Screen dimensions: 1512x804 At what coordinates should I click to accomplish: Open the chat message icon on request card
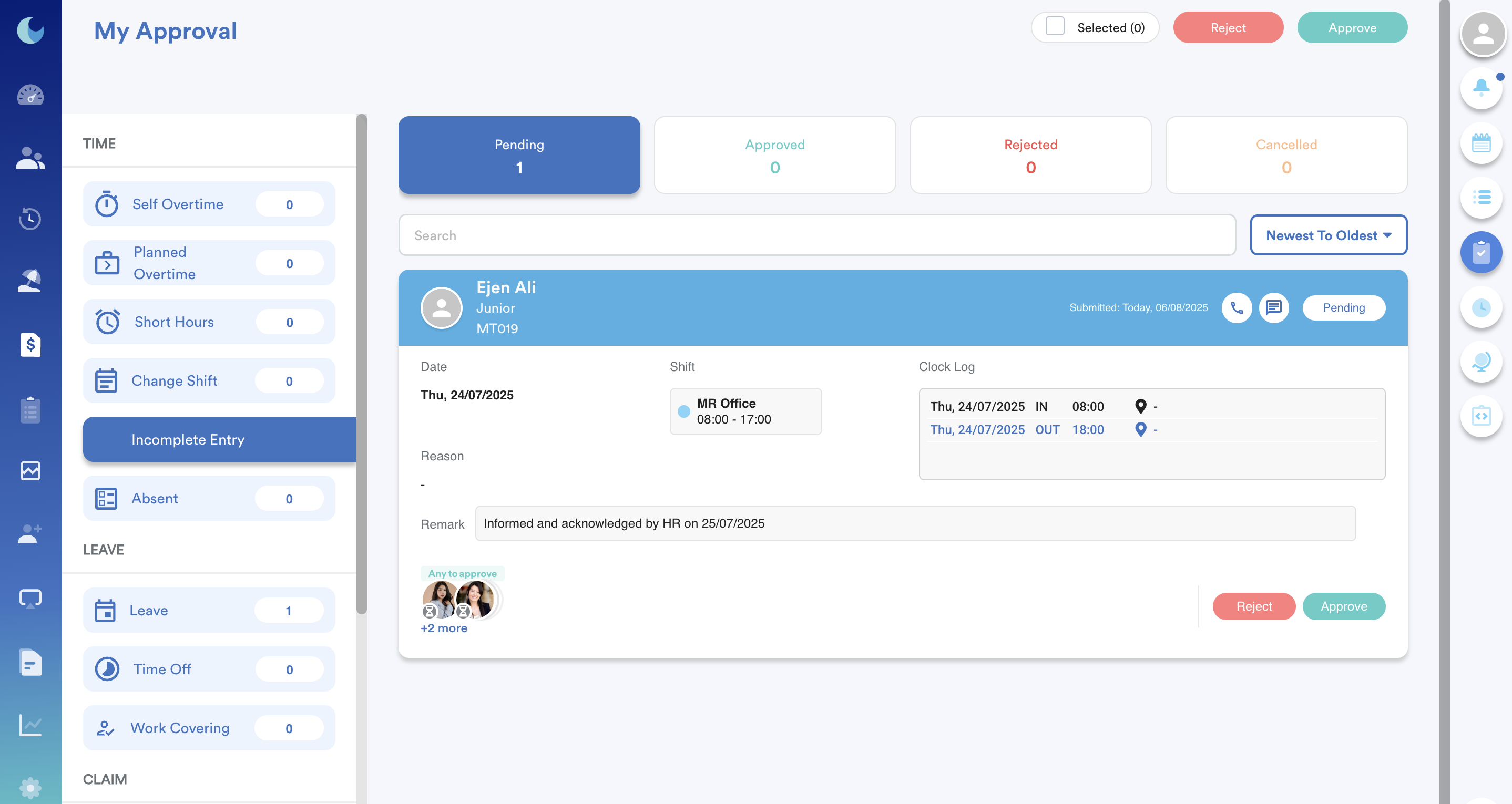click(1273, 307)
